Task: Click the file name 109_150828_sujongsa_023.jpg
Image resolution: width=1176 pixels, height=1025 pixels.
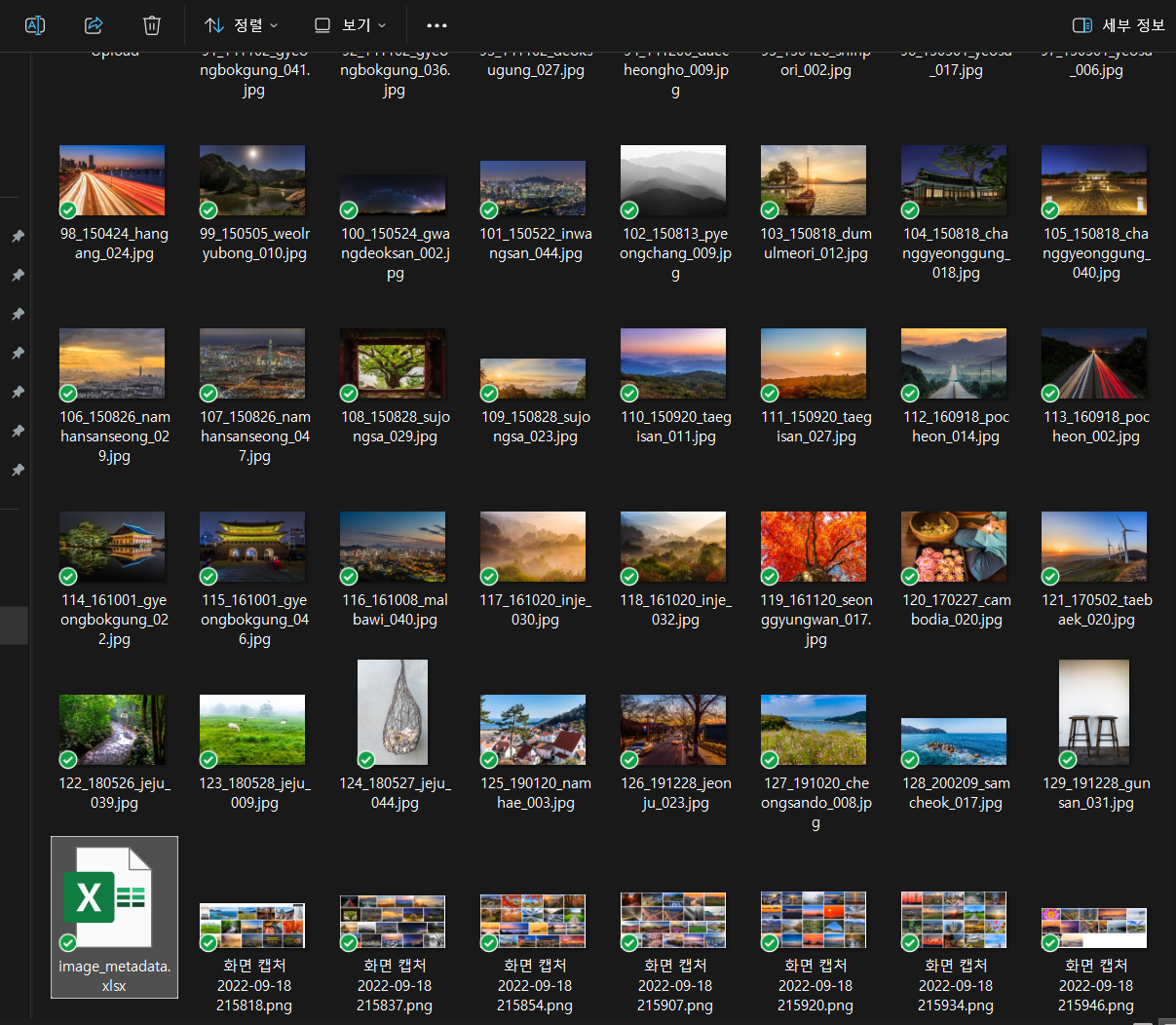Action: point(536,427)
